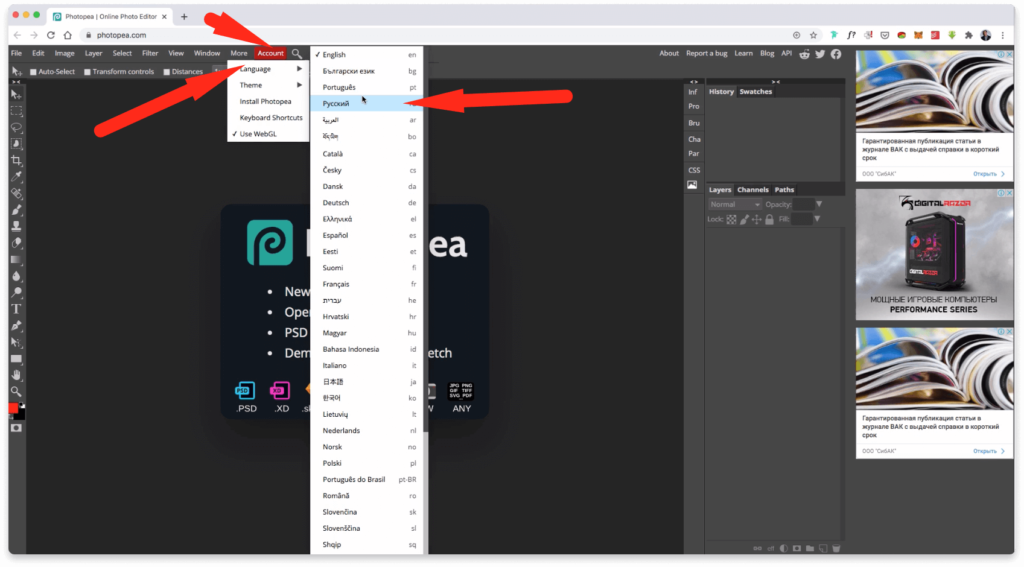1024x567 pixels.
Task: Click the lock-all padlock icon in Layers
Action: 770,219
